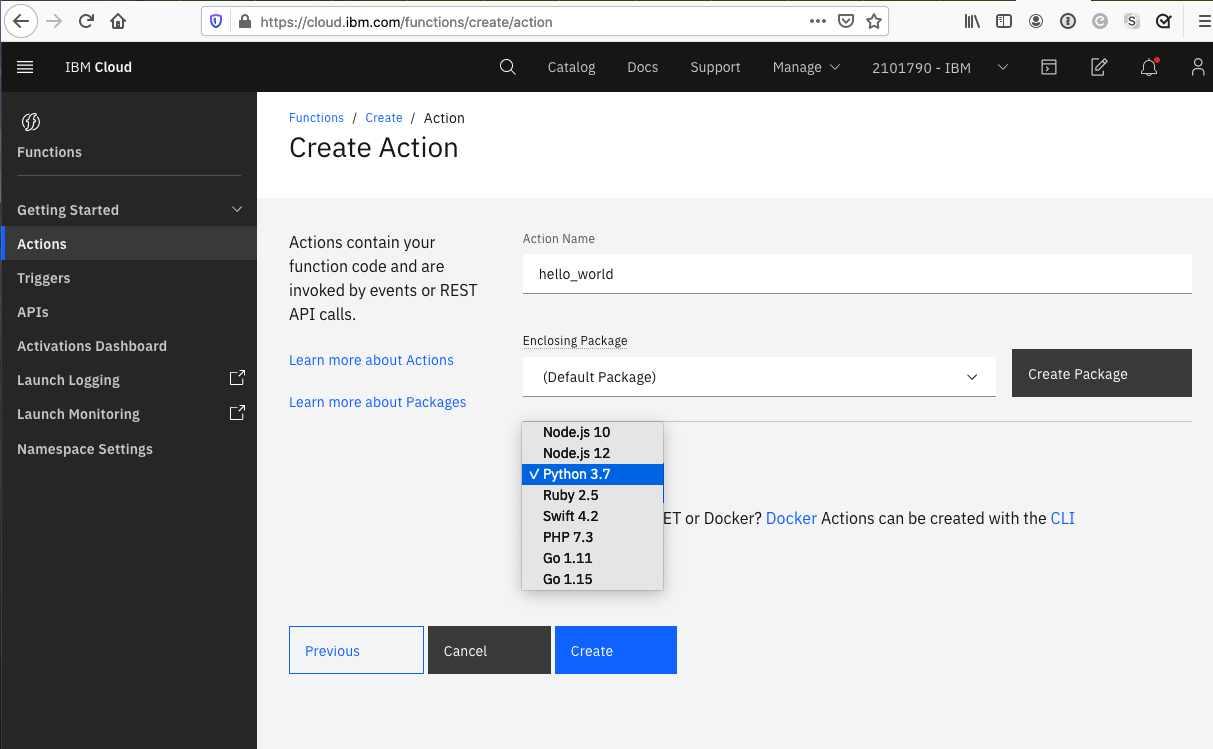This screenshot has width=1213, height=749.
Task: Choose Python 3.7 runtime option
Action: (x=593, y=474)
